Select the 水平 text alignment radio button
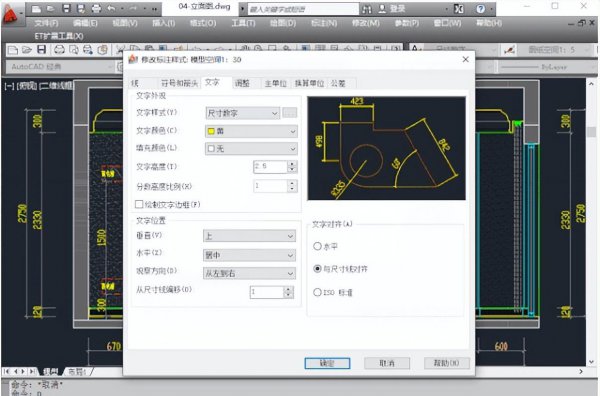600x396 pixels. tap(317, 246)
